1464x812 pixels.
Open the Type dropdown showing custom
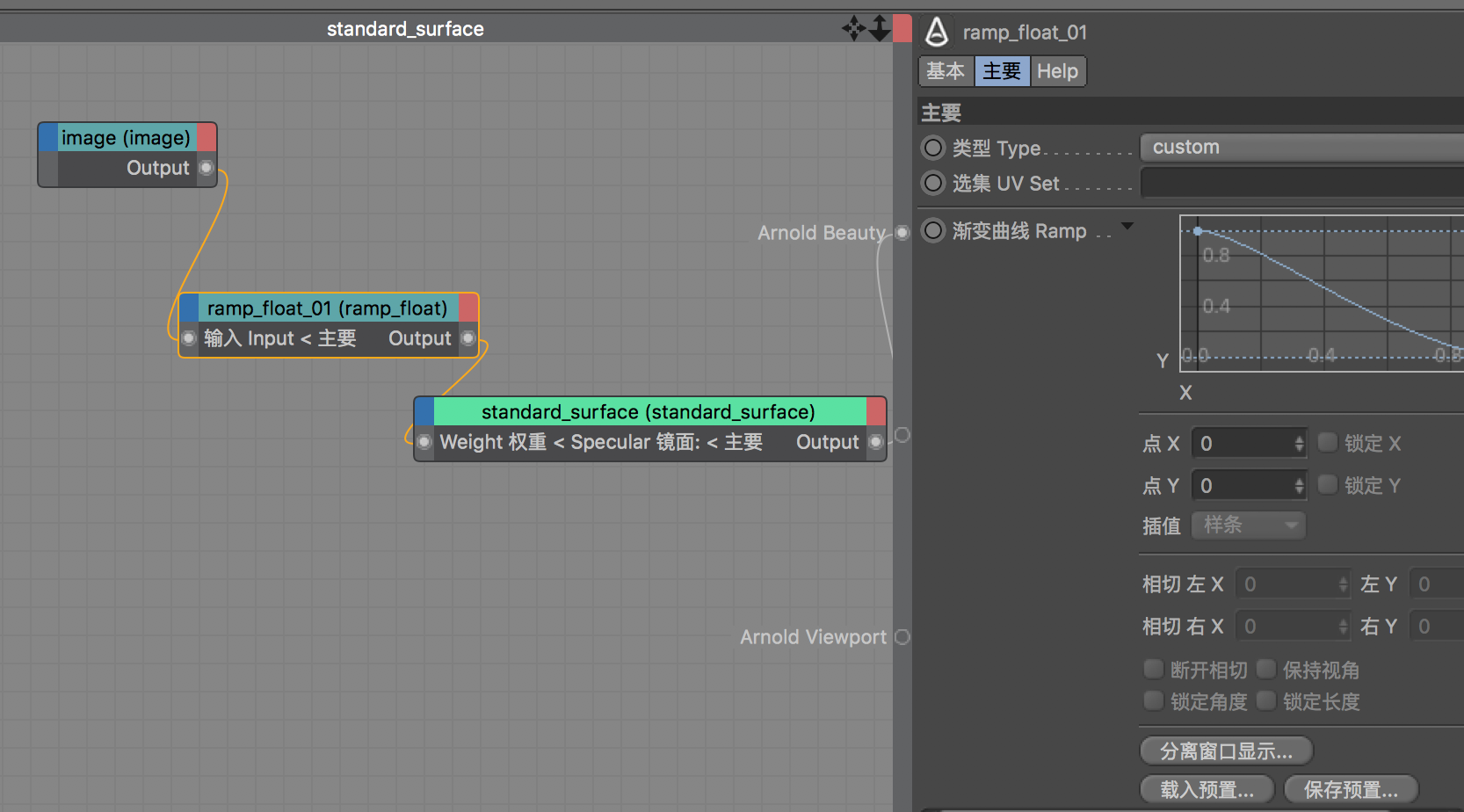coord(1301,148)
